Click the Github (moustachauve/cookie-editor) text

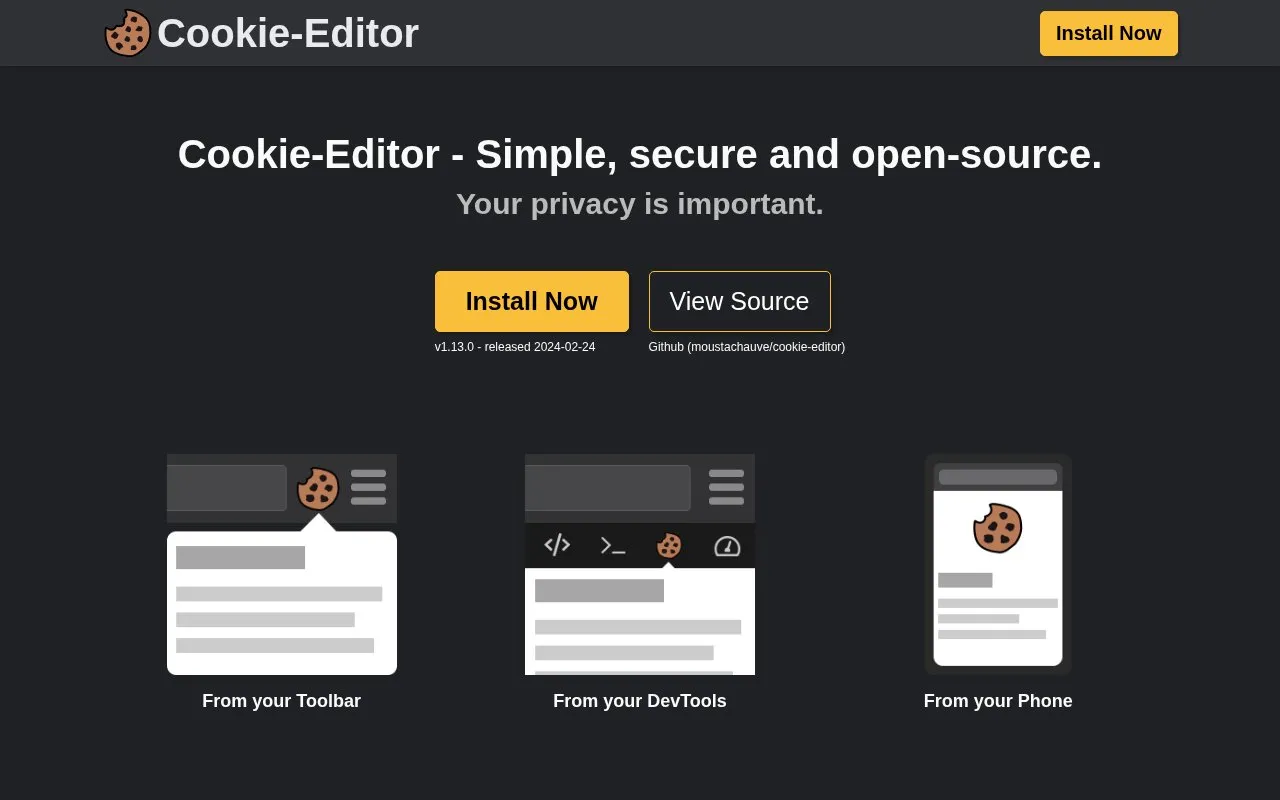pos(747,347)
